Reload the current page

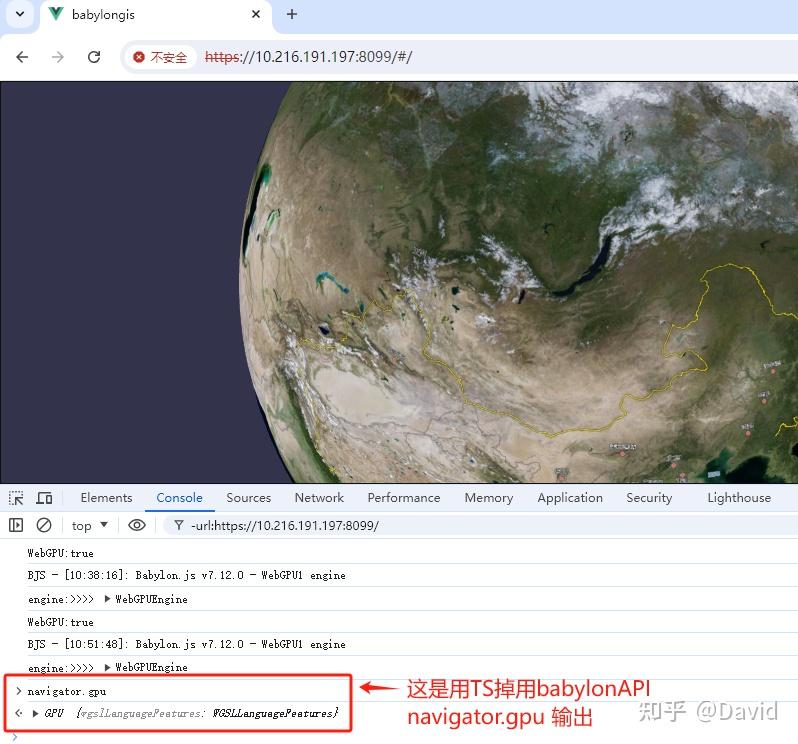coord(94,57)
